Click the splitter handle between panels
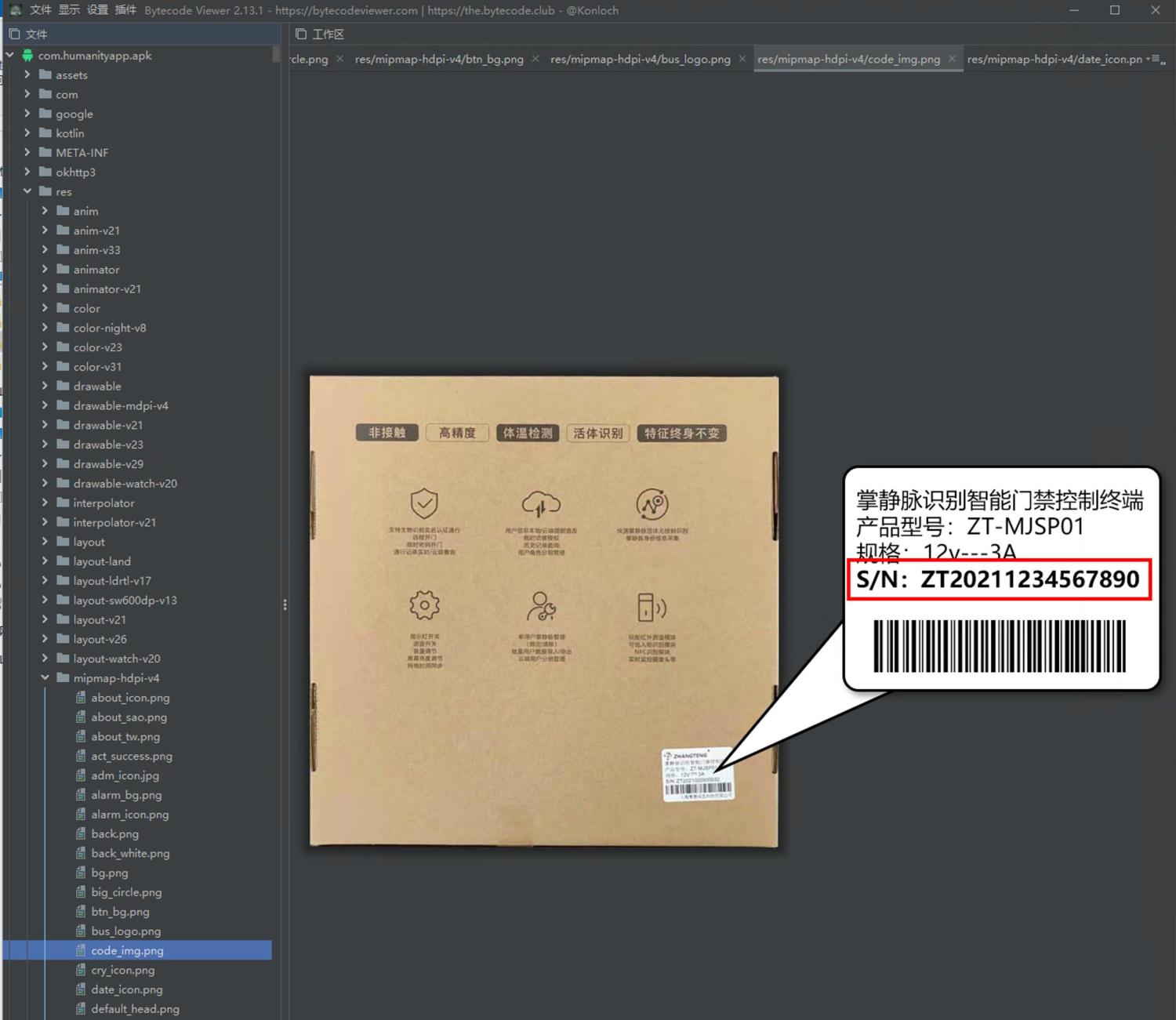 (x=285, y=604)
